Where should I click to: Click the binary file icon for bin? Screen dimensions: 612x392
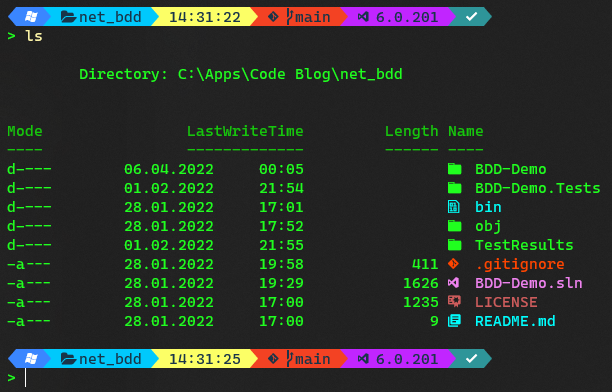point(454,207)
